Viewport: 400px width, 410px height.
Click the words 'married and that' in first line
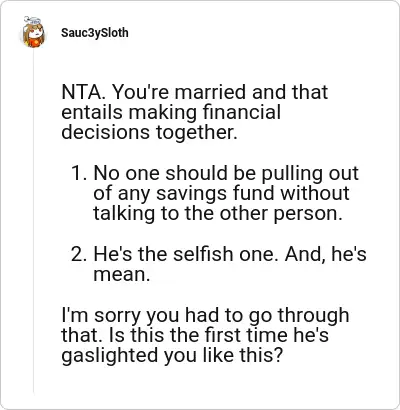pos(251,92)
